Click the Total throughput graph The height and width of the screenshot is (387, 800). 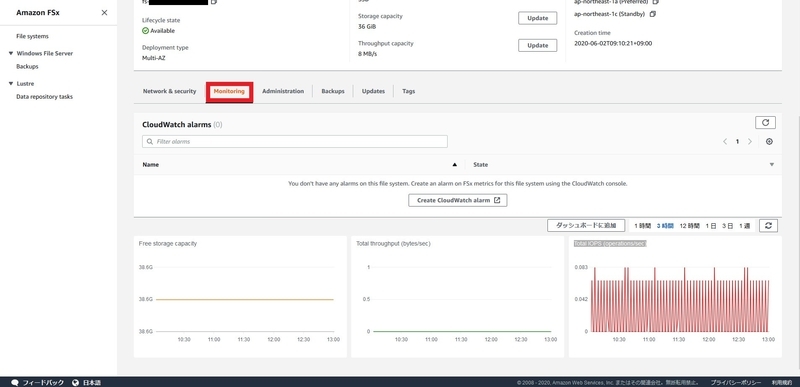tap(458, 297)
